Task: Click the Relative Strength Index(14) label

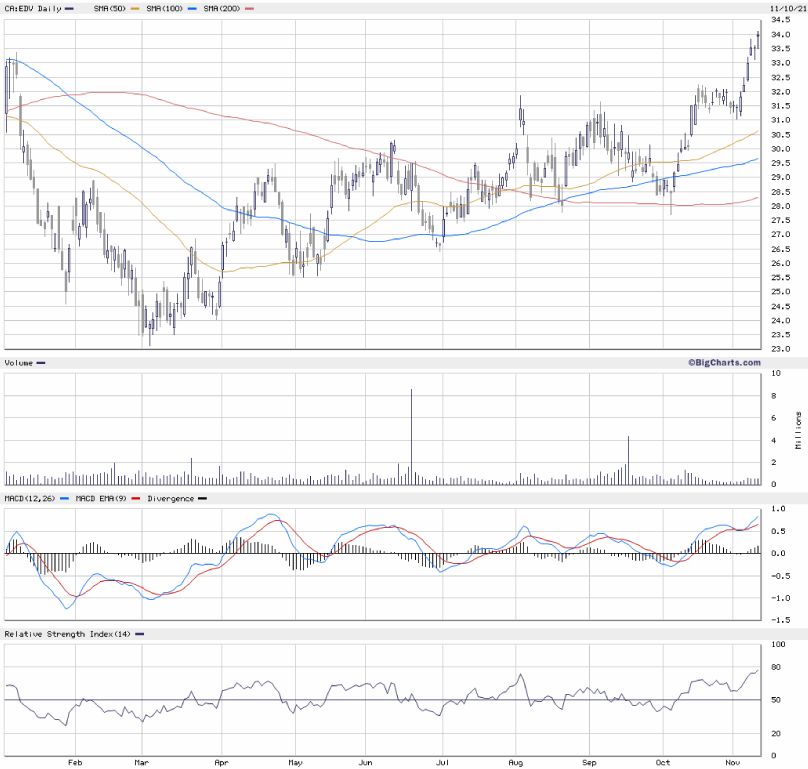Action: pyautogui.click(x=68, y=634)
